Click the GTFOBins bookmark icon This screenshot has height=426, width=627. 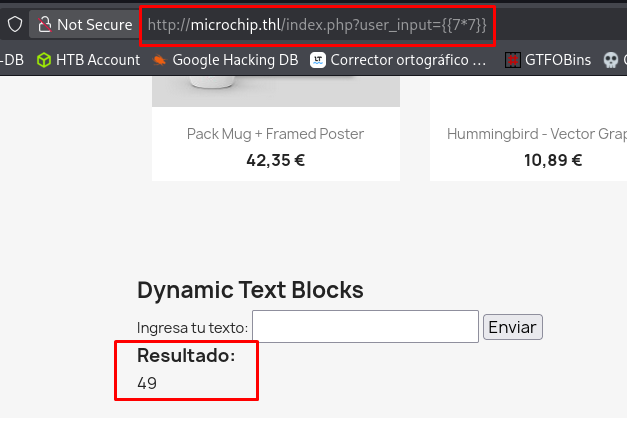point(513,60)
